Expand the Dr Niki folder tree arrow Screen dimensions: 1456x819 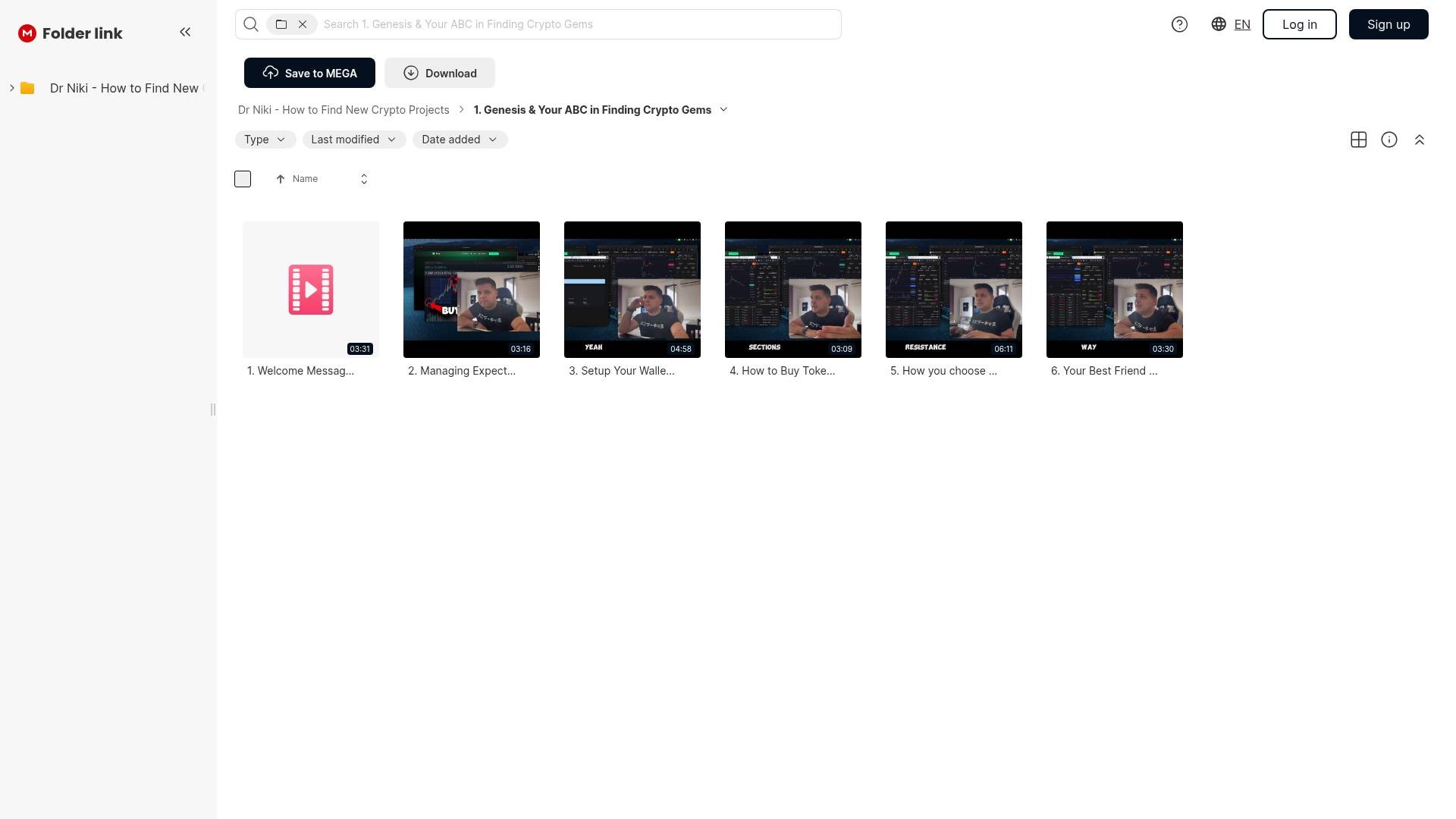tap(12, 88)
